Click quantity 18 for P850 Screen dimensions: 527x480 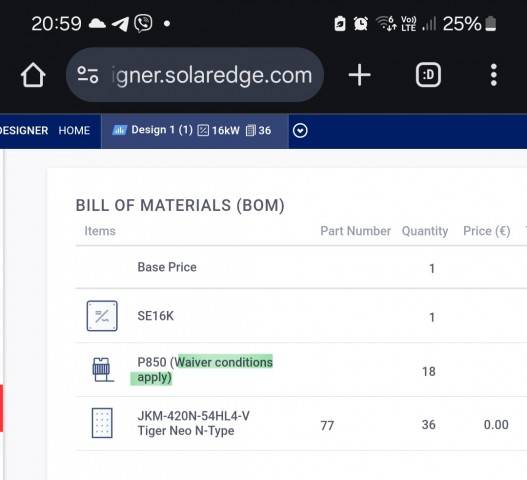tap(429, 371)
